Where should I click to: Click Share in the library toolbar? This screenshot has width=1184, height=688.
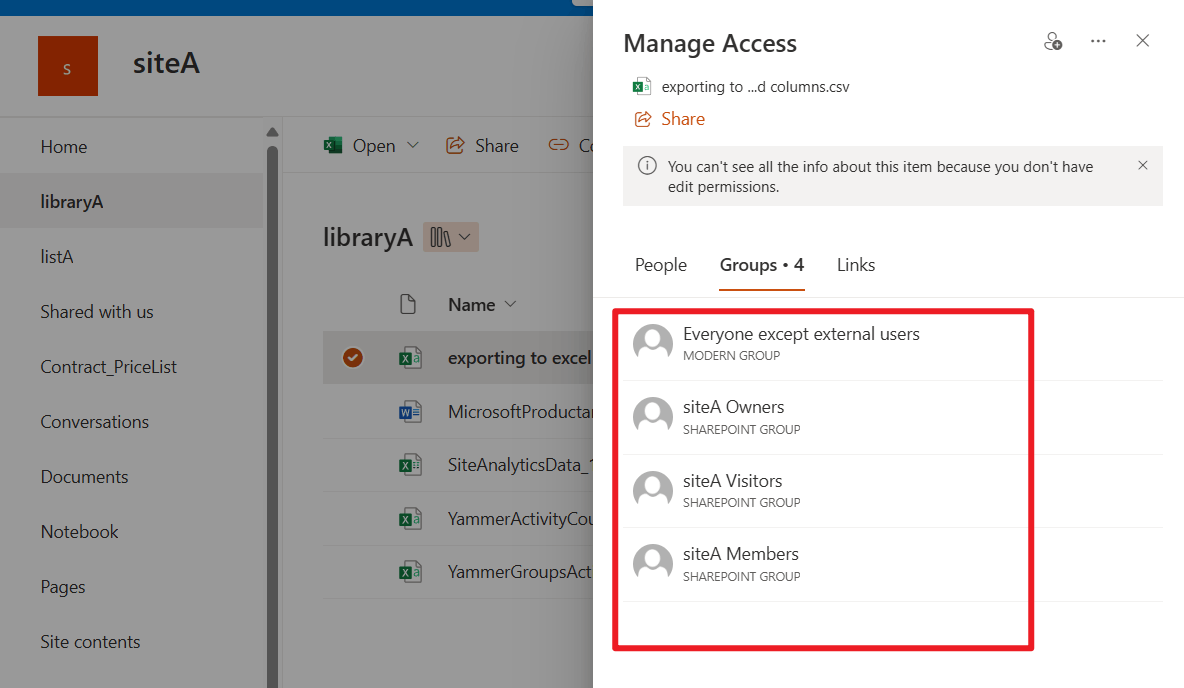(x=482, y=146)
